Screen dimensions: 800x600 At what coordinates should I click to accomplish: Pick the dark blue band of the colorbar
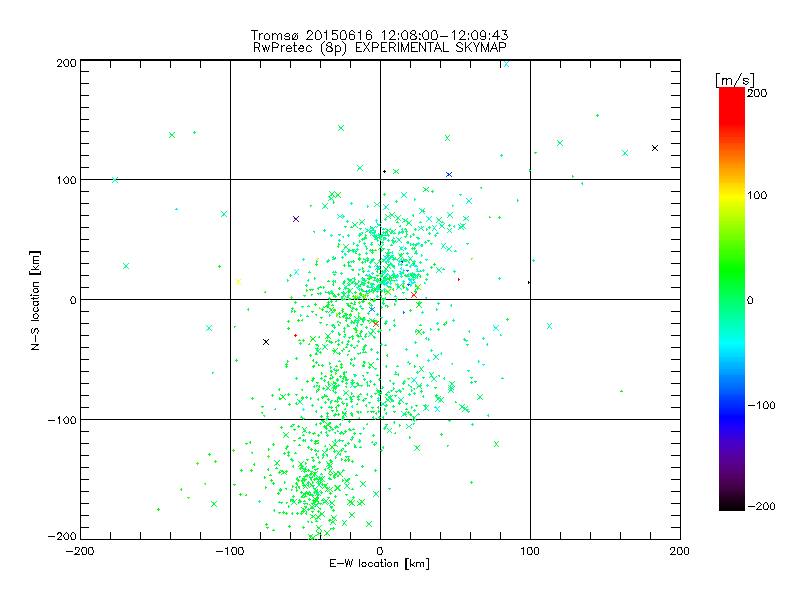click(732, 418)
